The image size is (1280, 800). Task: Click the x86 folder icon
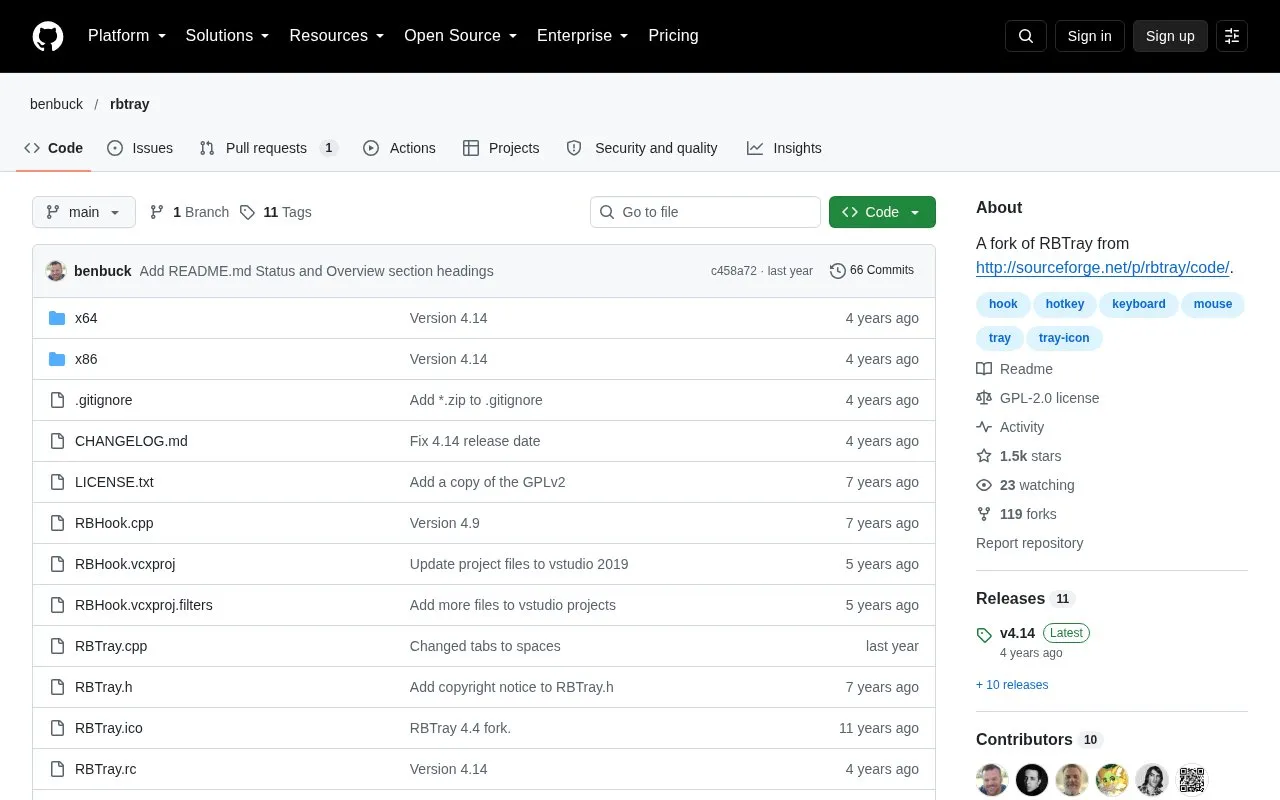(x=57, y=359)
